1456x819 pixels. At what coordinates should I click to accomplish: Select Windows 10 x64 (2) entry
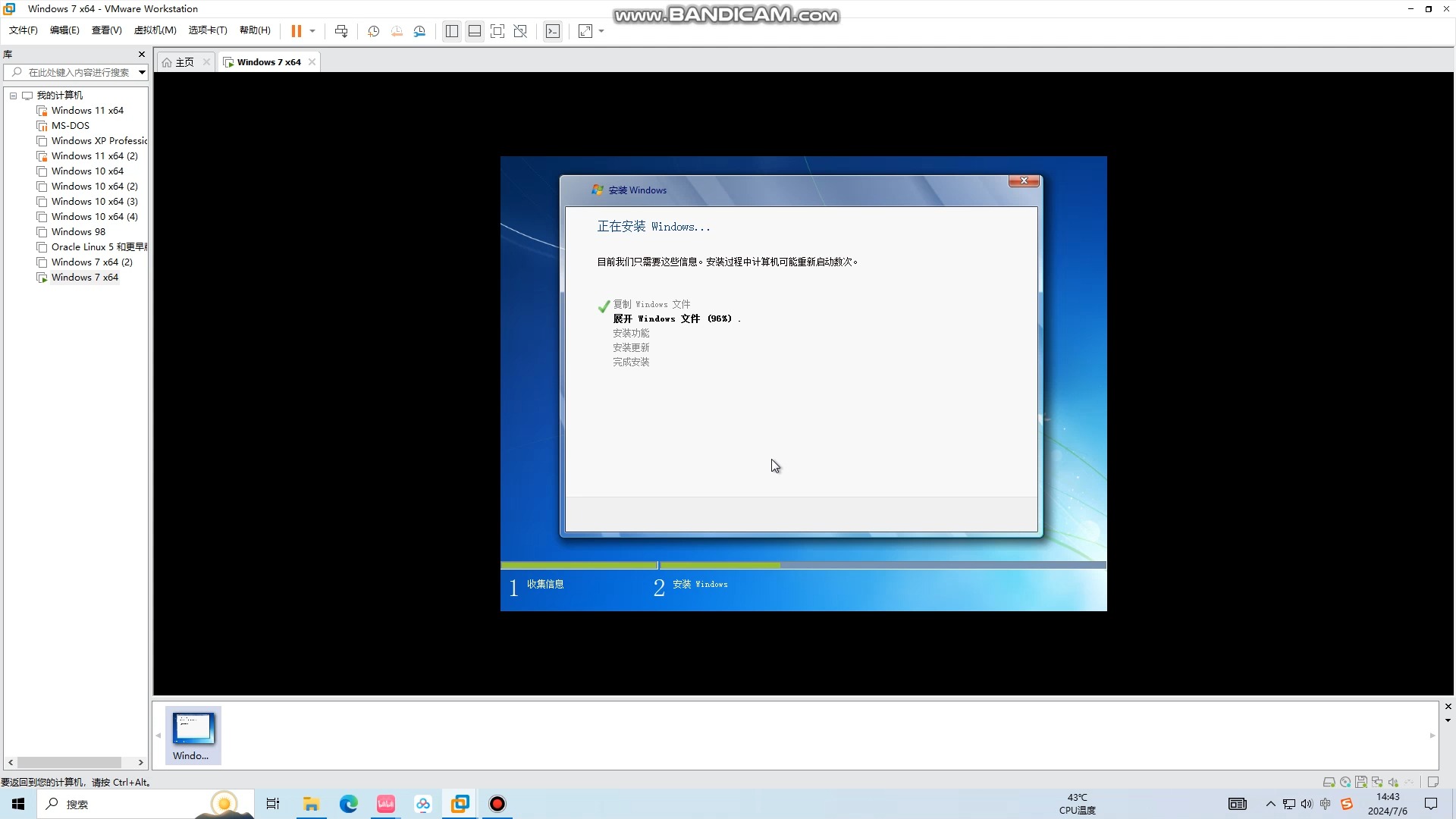coord(94,187)
